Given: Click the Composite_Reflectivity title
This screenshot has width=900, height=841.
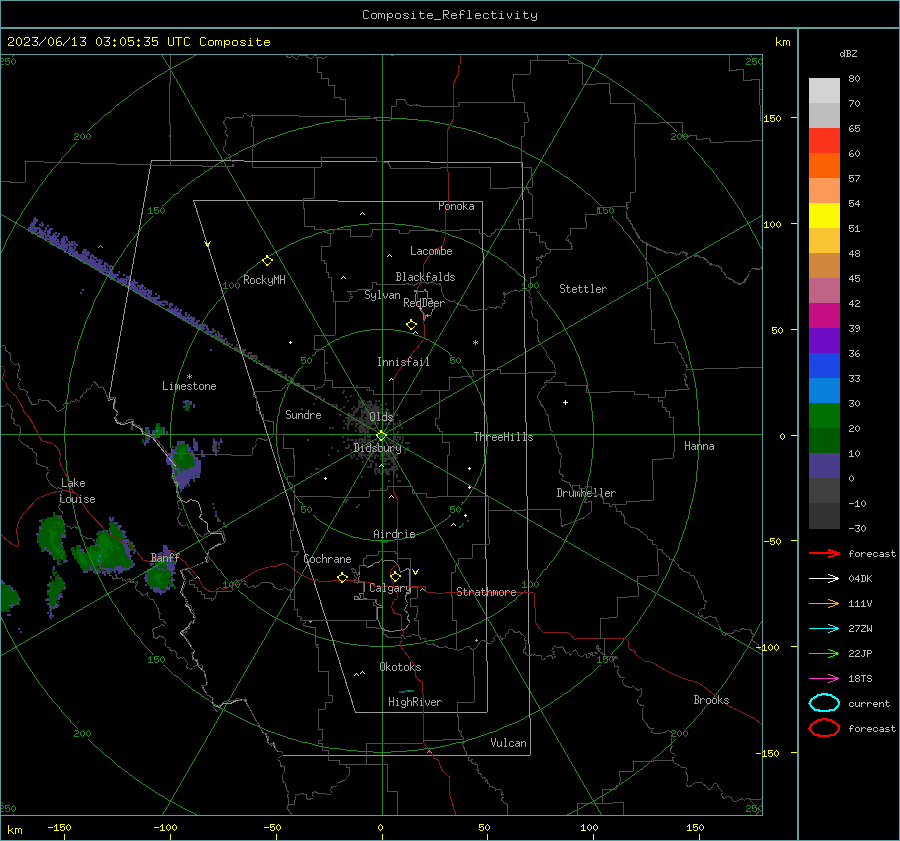Looking at the screenshot, I should click(x=449, y=15).
